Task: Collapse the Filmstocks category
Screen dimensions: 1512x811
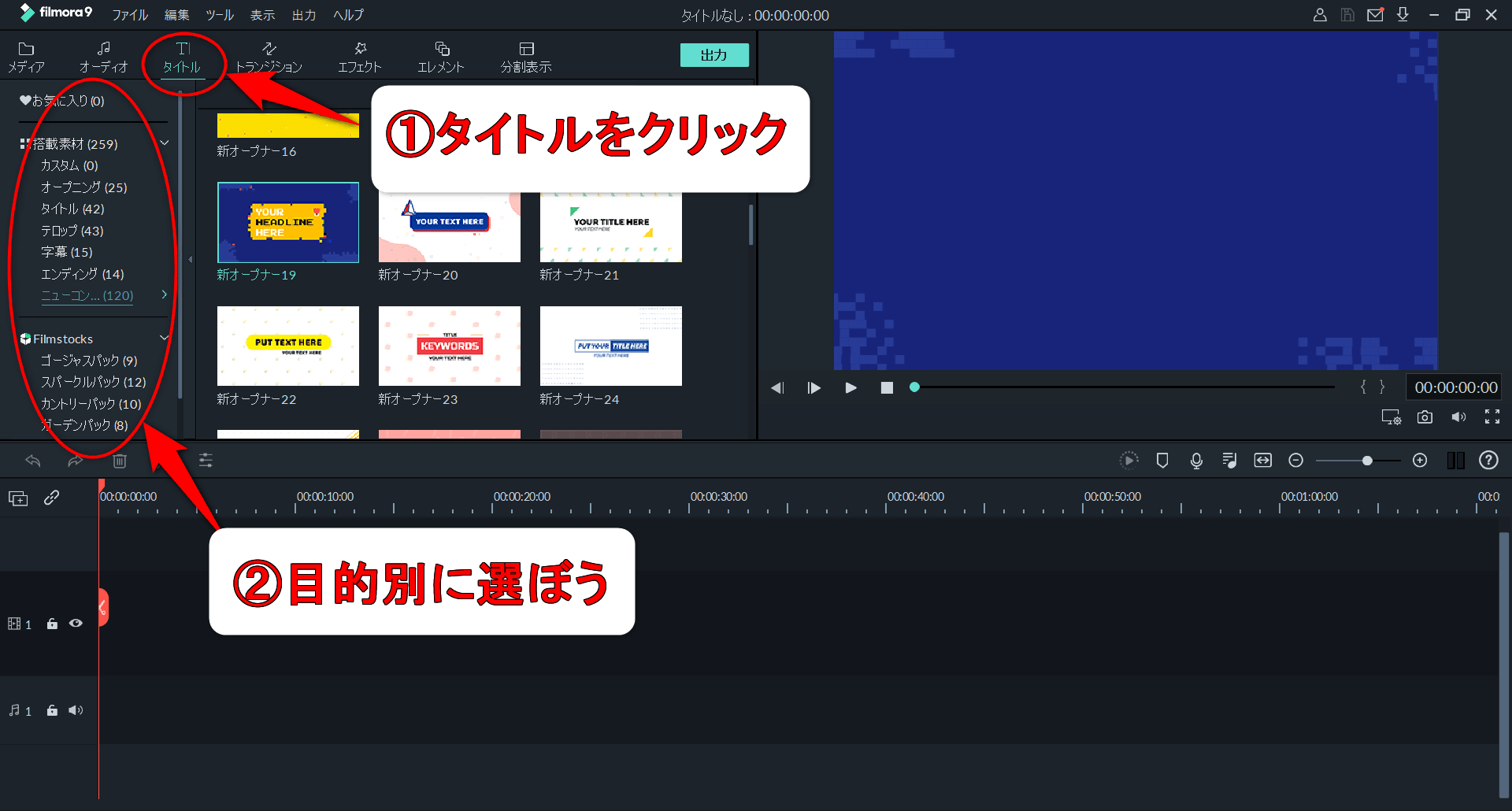Action: pos(165,339)
